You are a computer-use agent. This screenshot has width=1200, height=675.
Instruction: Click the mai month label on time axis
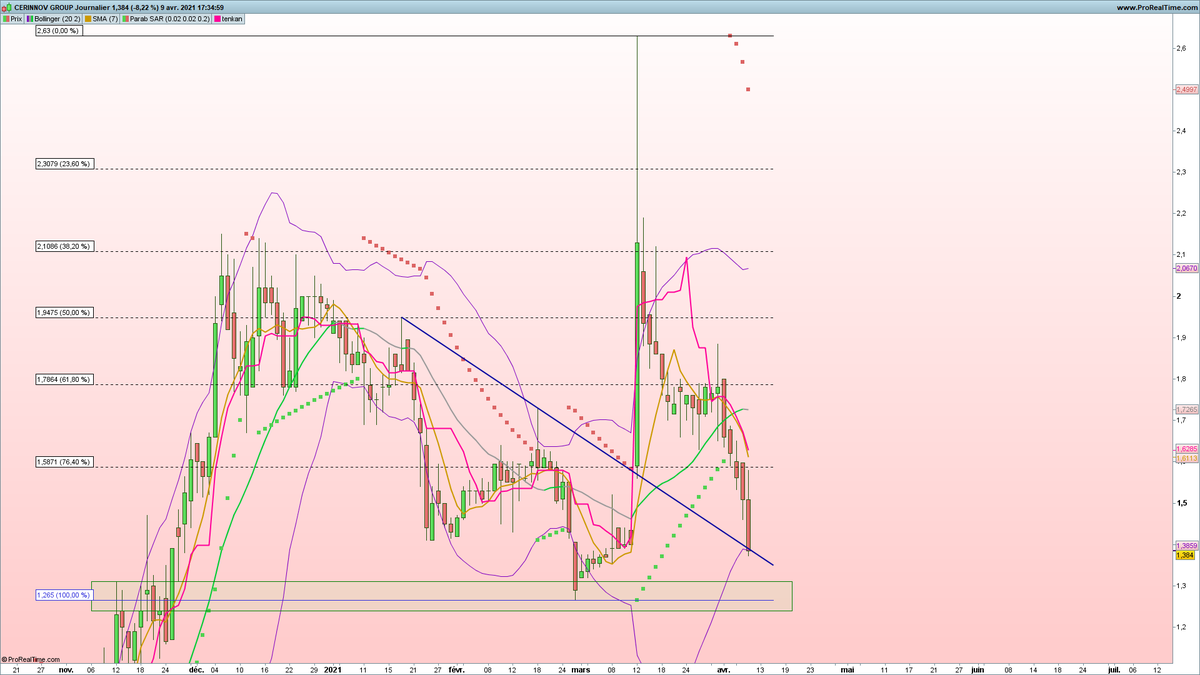846,668
